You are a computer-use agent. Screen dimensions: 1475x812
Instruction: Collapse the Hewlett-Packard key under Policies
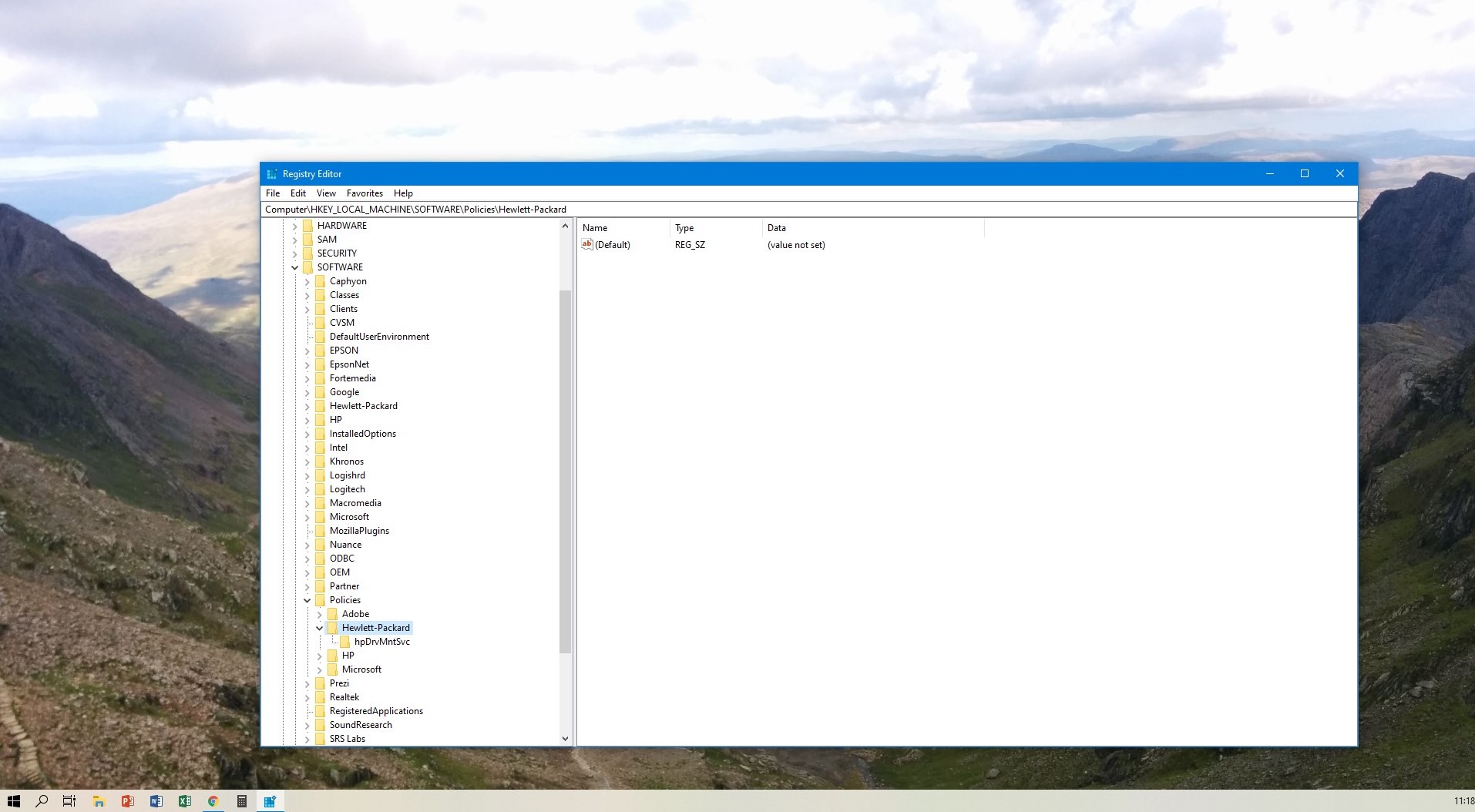pyautogui.click(x=319, y=628)
